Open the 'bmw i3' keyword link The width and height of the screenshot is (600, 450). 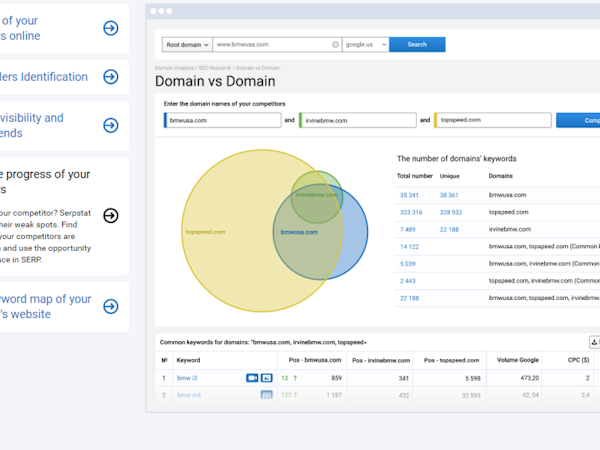coord(187,378)
